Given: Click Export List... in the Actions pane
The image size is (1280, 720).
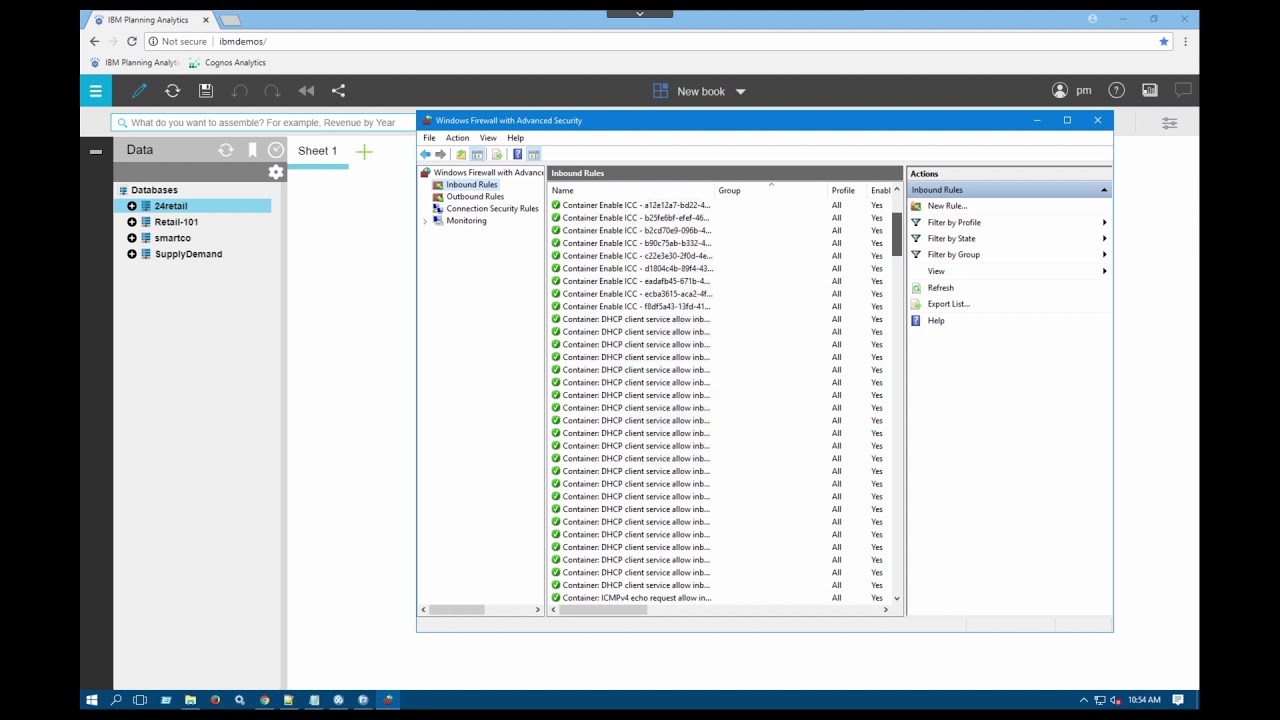Looking at the screenshot, I should click(948, 304).
